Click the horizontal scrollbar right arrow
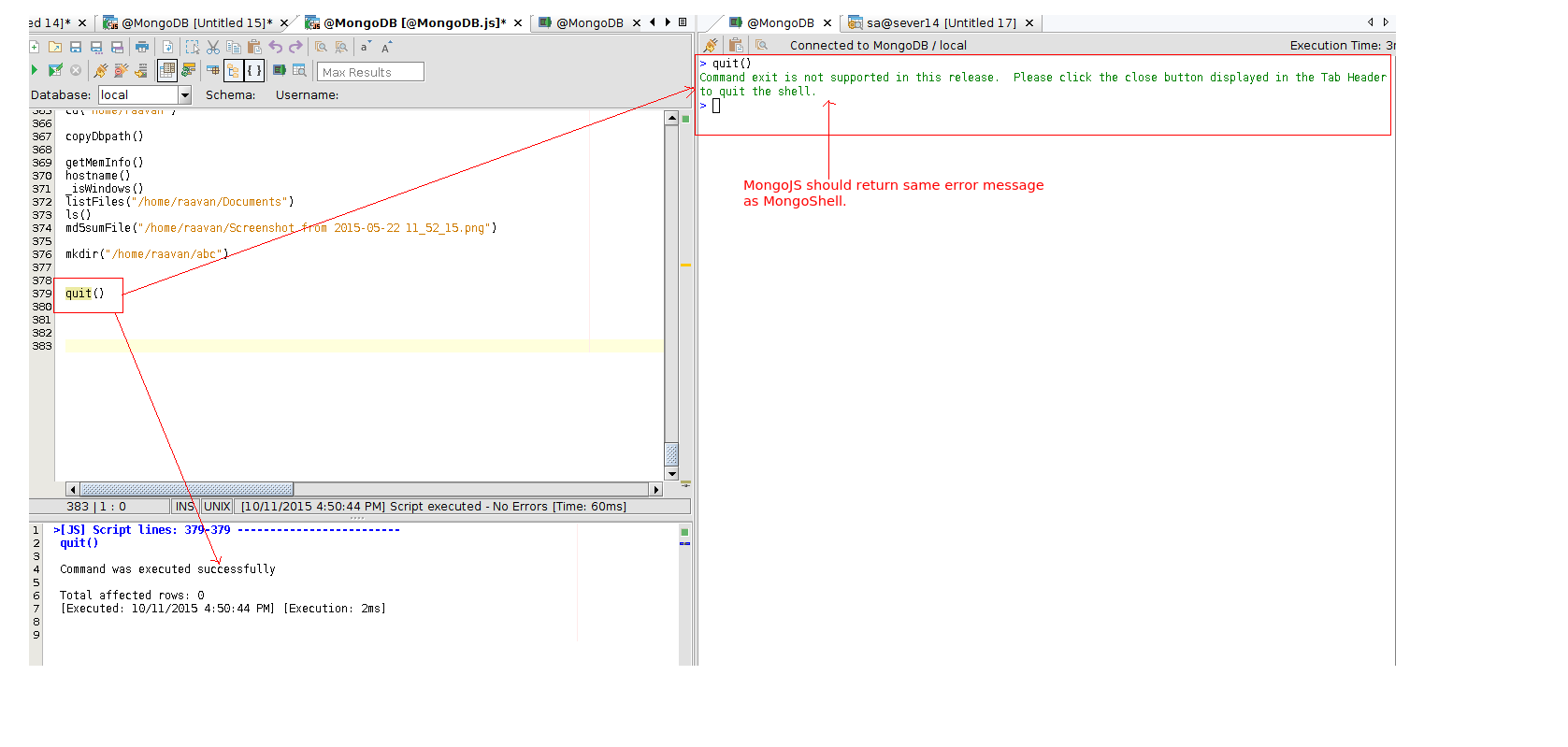Viewport: 1568px width, 747px height. click(656, 490)
